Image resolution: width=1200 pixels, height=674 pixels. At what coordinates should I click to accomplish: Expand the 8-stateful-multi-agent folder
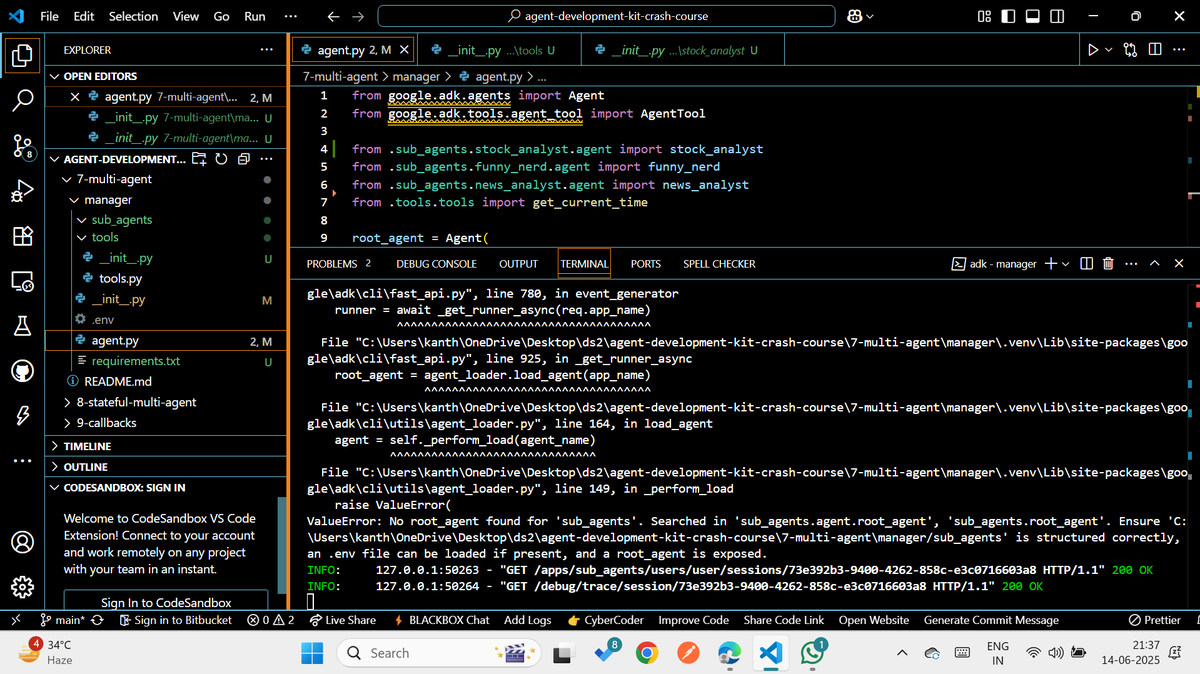66,402
